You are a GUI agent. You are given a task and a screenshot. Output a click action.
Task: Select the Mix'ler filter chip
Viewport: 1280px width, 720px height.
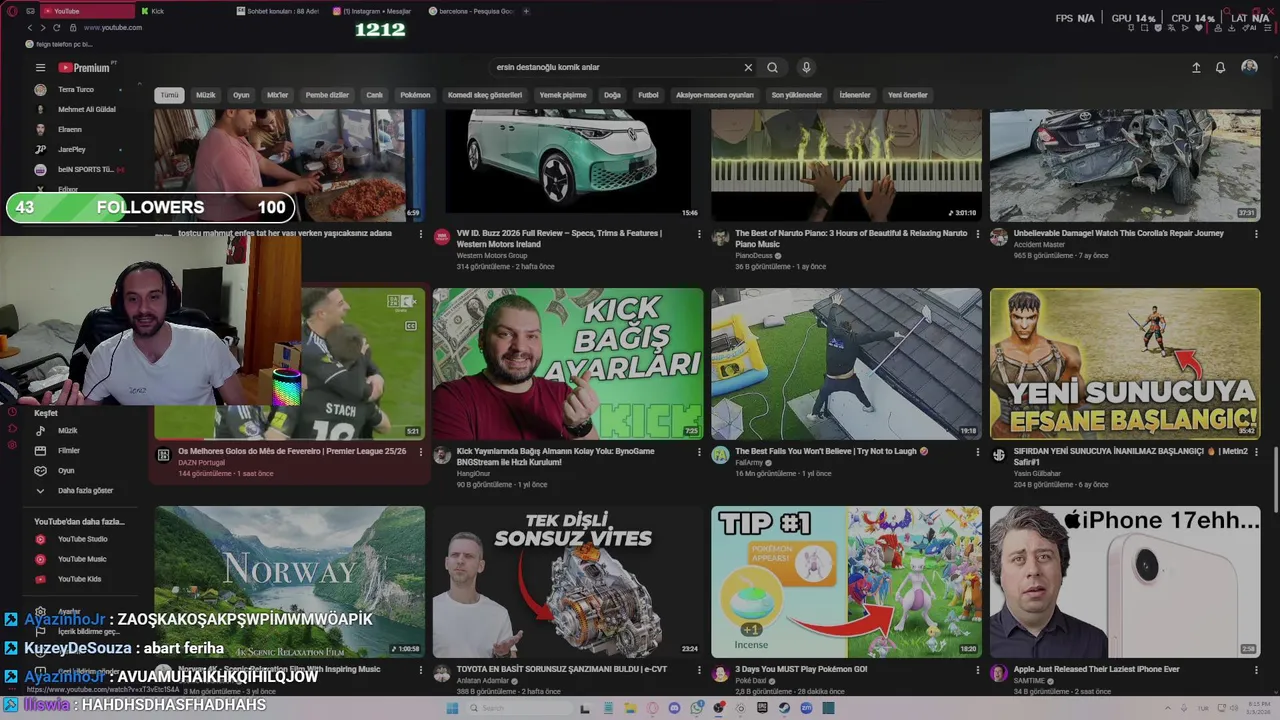277,95
